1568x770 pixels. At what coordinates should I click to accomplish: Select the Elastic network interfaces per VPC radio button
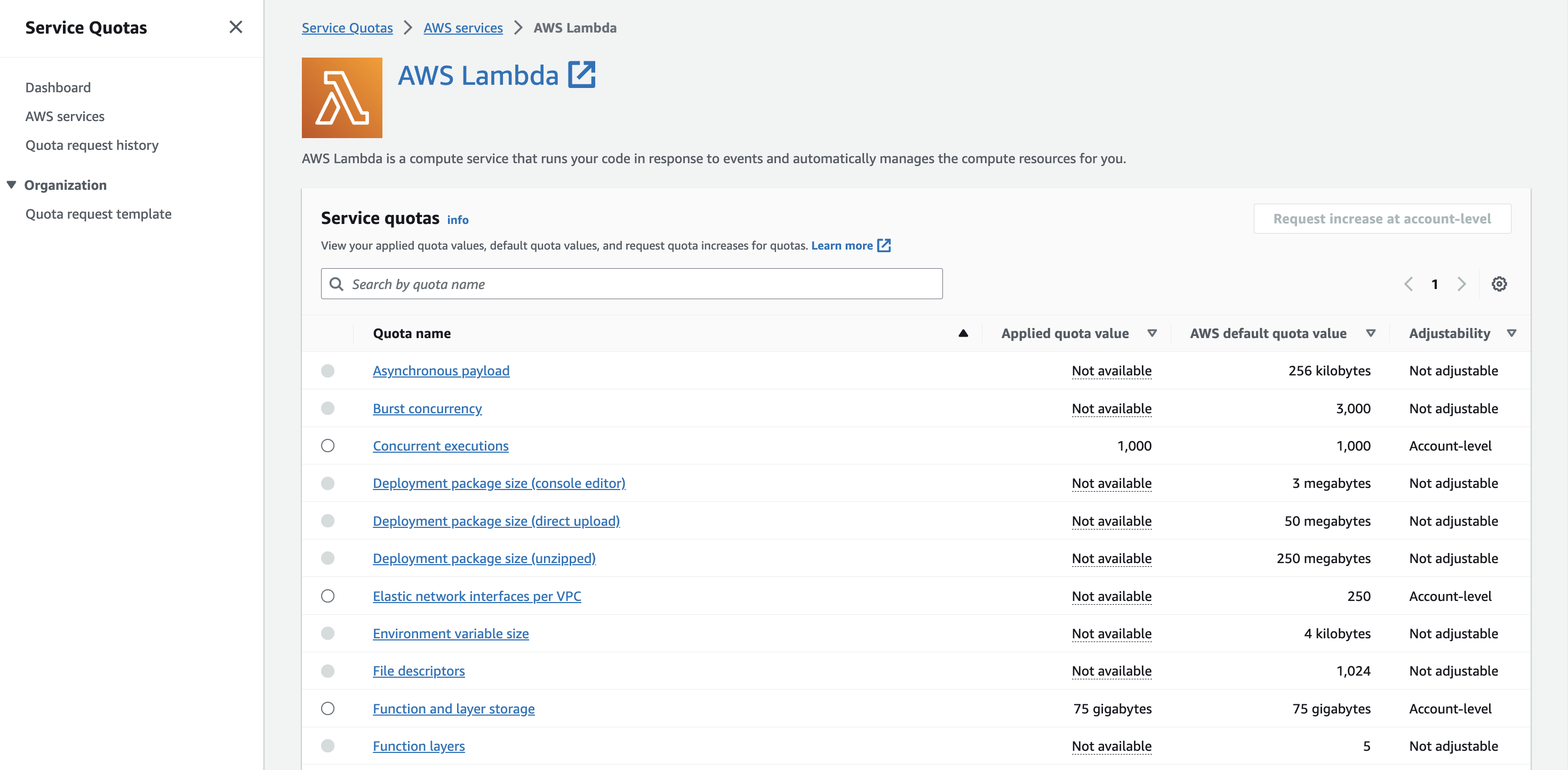click(x=328, y=596)
